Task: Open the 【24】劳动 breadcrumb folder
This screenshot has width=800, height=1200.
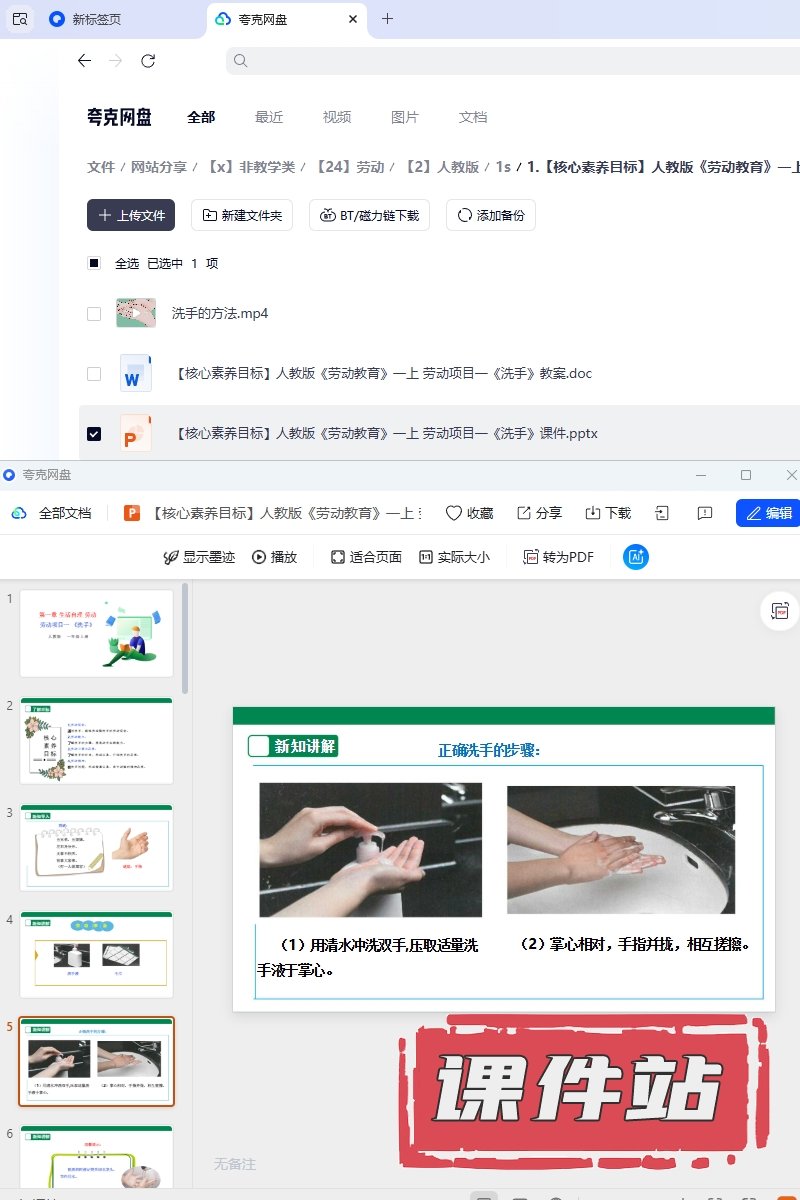Action: coord(350,167)
